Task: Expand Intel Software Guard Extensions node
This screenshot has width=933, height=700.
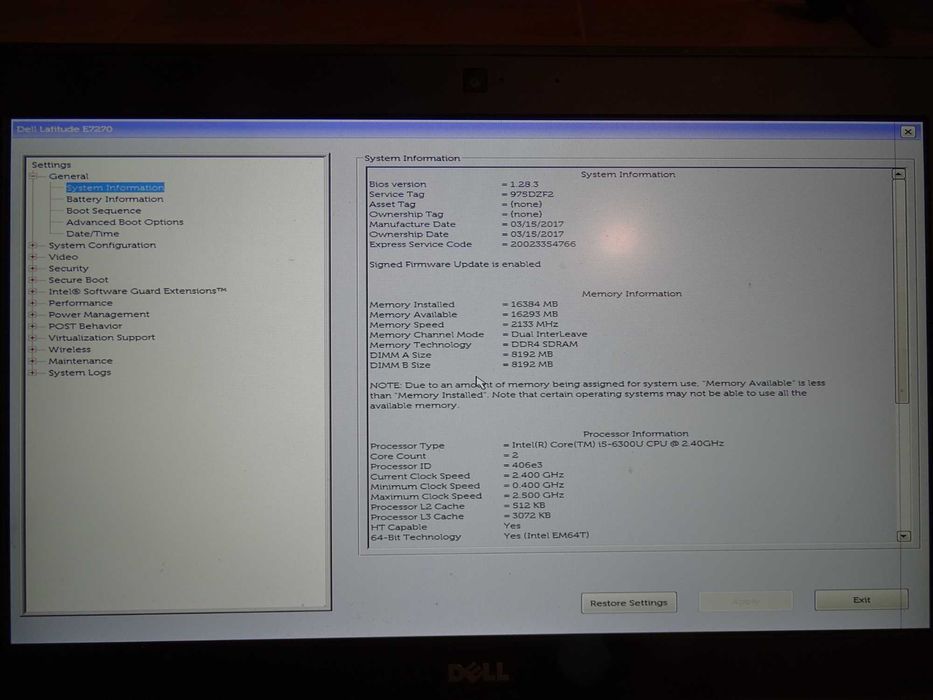Action: (x=34, y=292)
